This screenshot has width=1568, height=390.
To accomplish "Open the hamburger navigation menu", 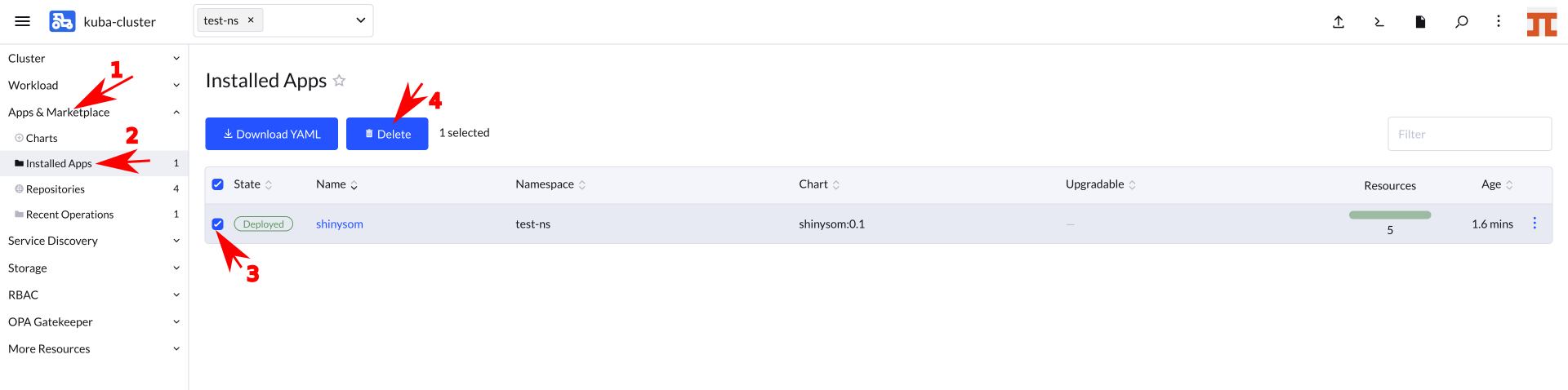I will click(x=22, y=21).
